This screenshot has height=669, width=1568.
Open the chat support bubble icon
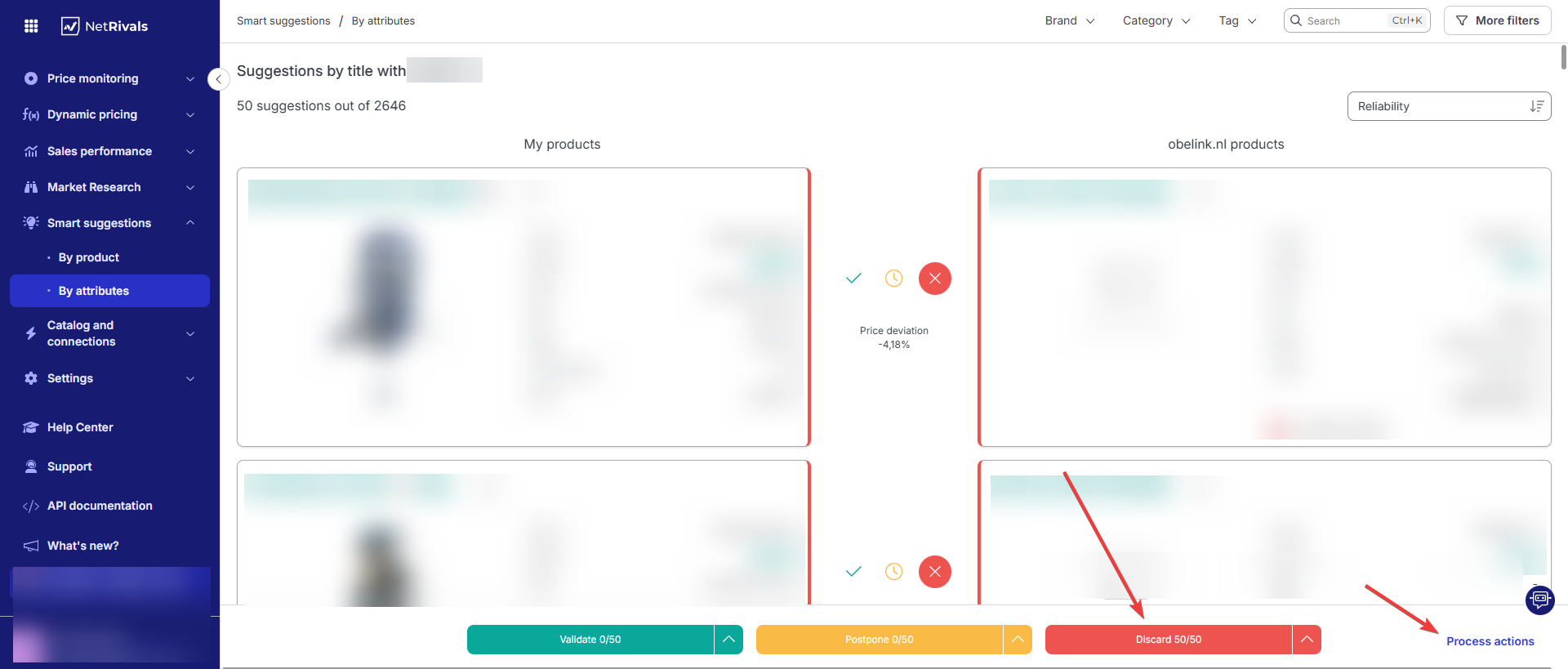(x=1539, y=600)
